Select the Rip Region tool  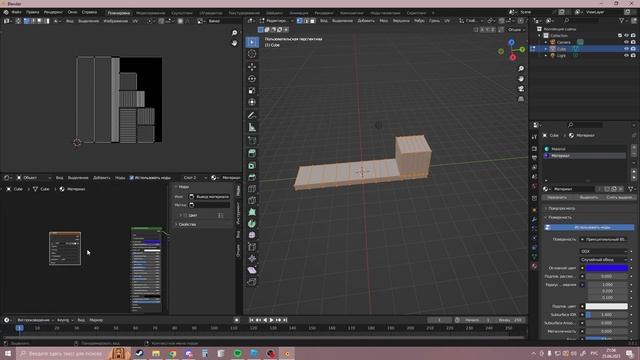pyautogui.click(x=252, y=282)
